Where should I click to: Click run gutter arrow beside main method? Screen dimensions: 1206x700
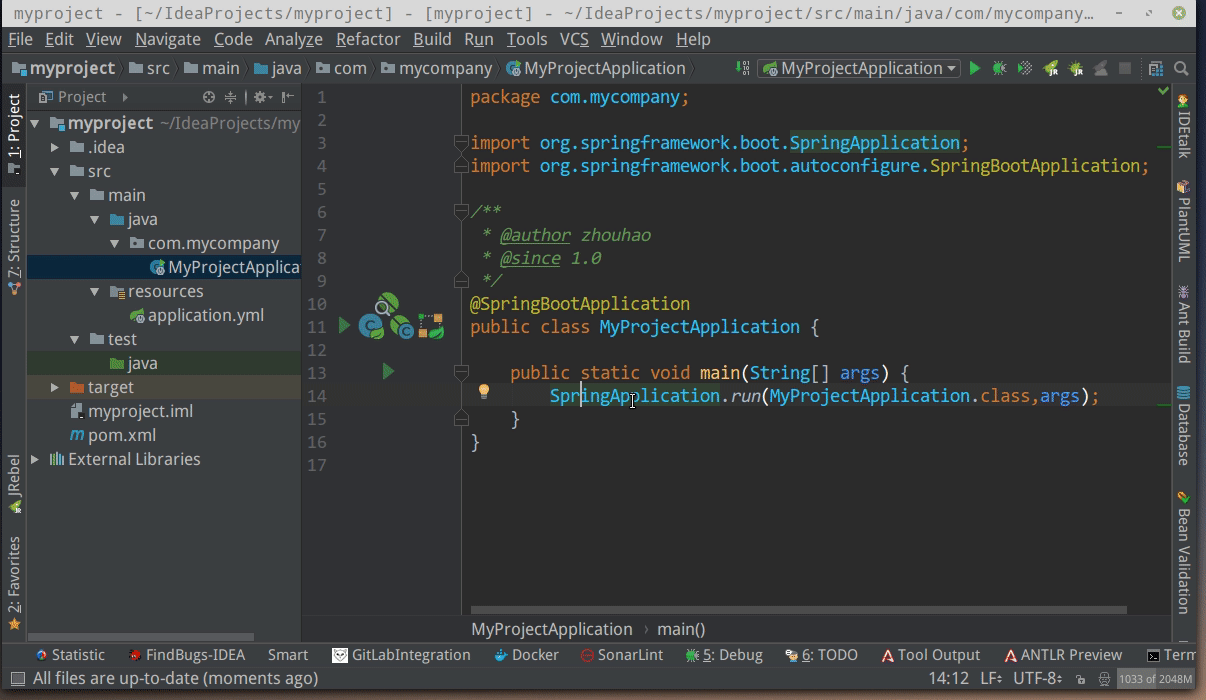(388, 372)
